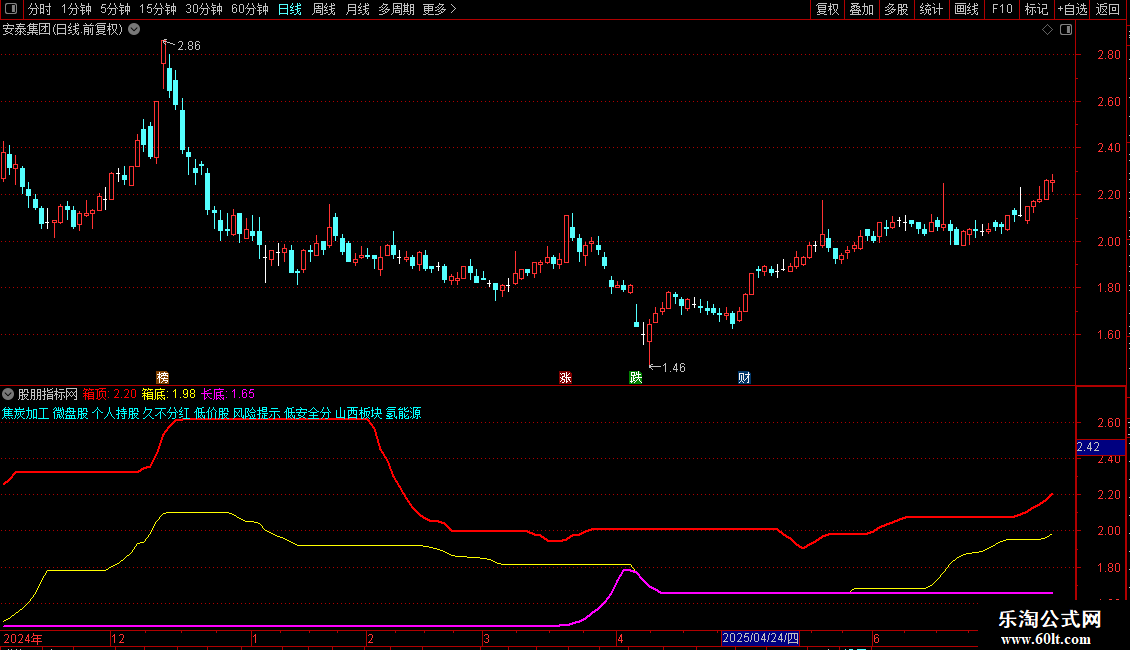
Task: Select the 月线 monthly period
Action: [357, 9]
